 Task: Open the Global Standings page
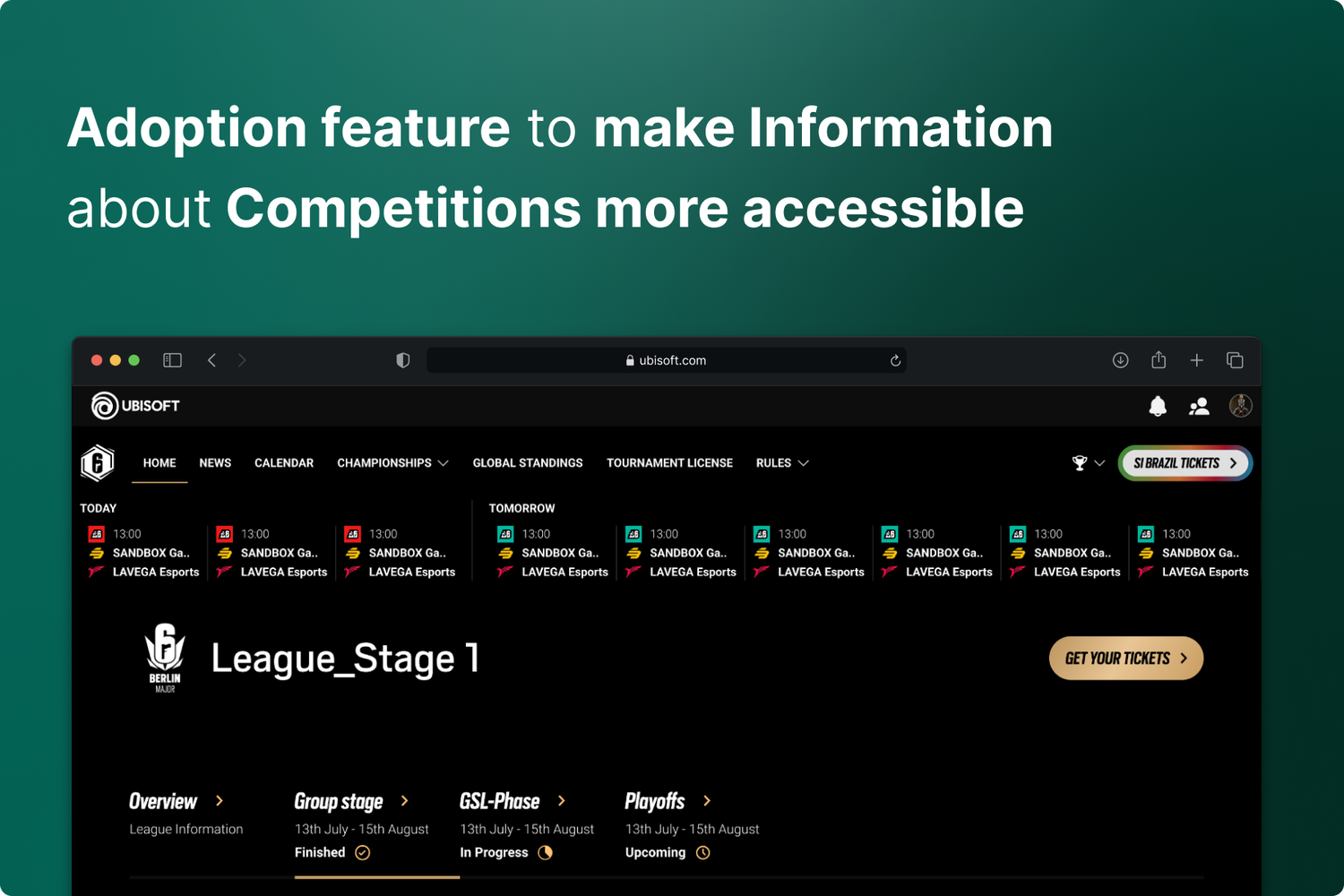click(528, 463)
